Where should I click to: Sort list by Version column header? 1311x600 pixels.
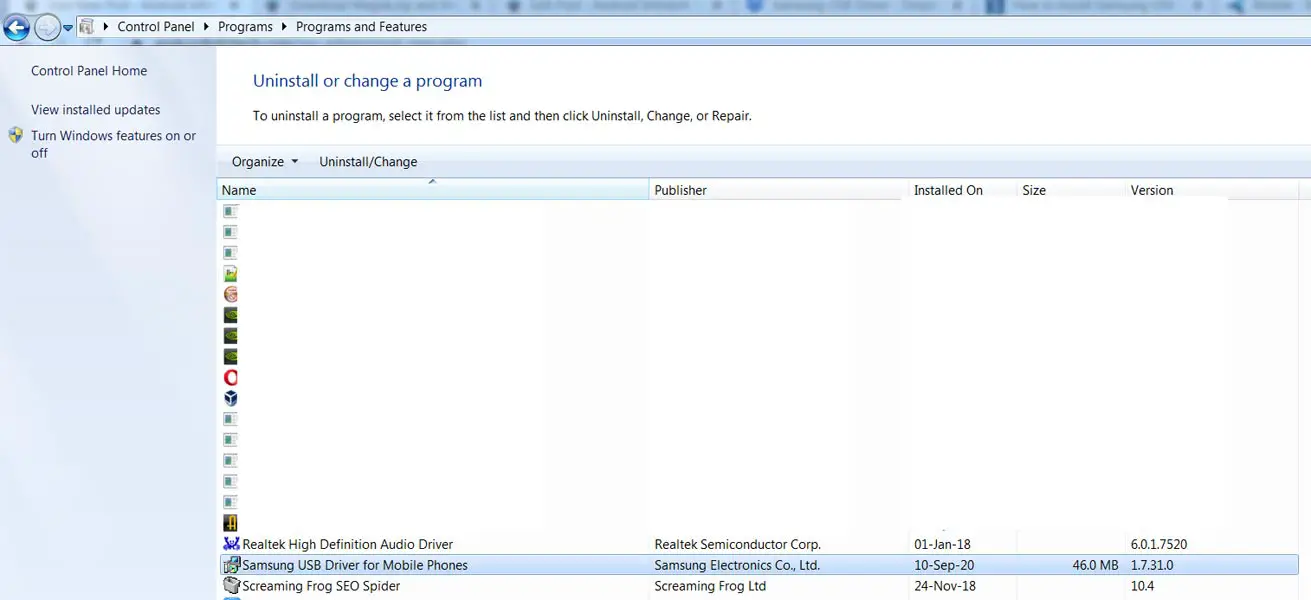[1212, 190]
